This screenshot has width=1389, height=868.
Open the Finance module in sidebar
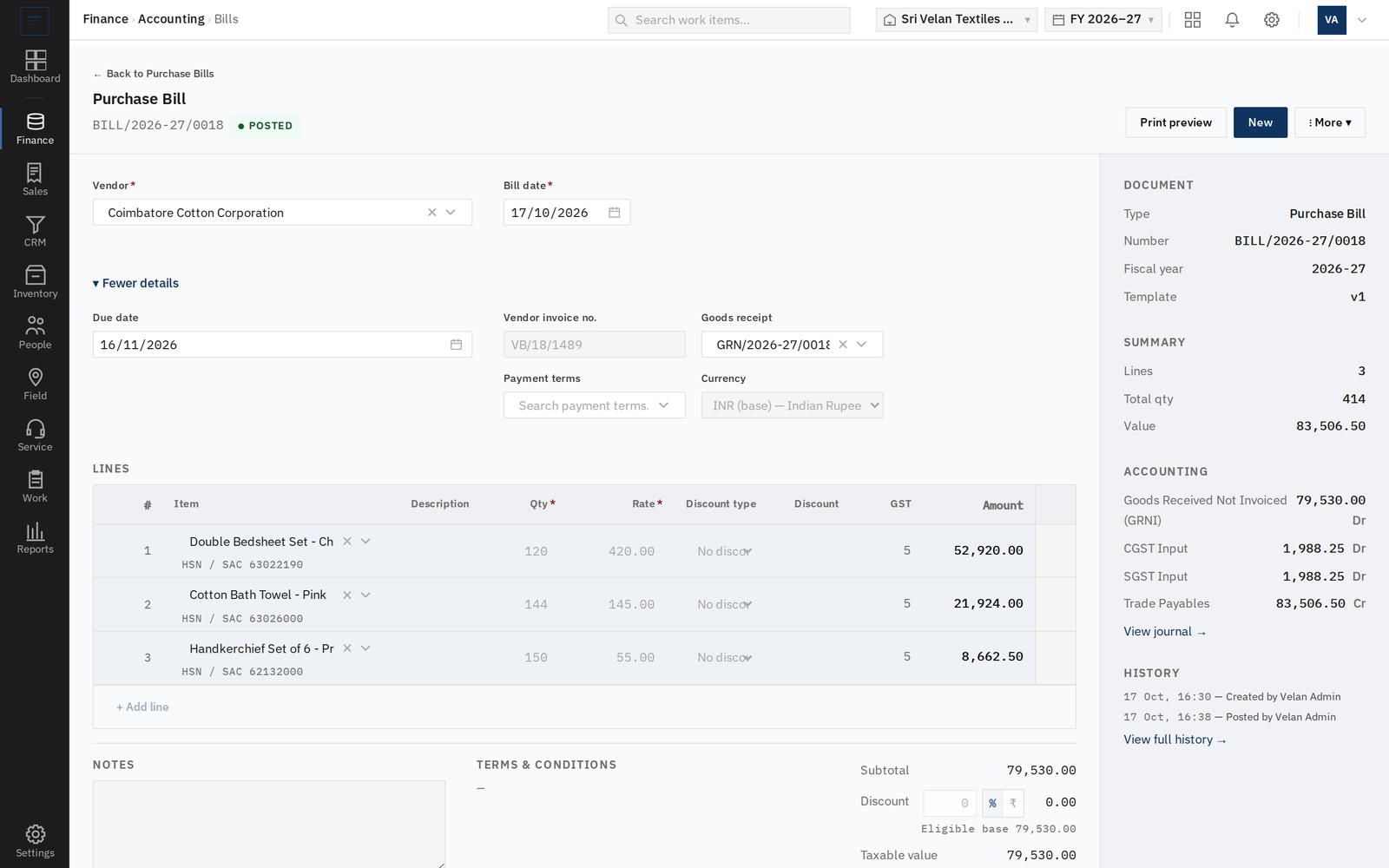[35, 128]
